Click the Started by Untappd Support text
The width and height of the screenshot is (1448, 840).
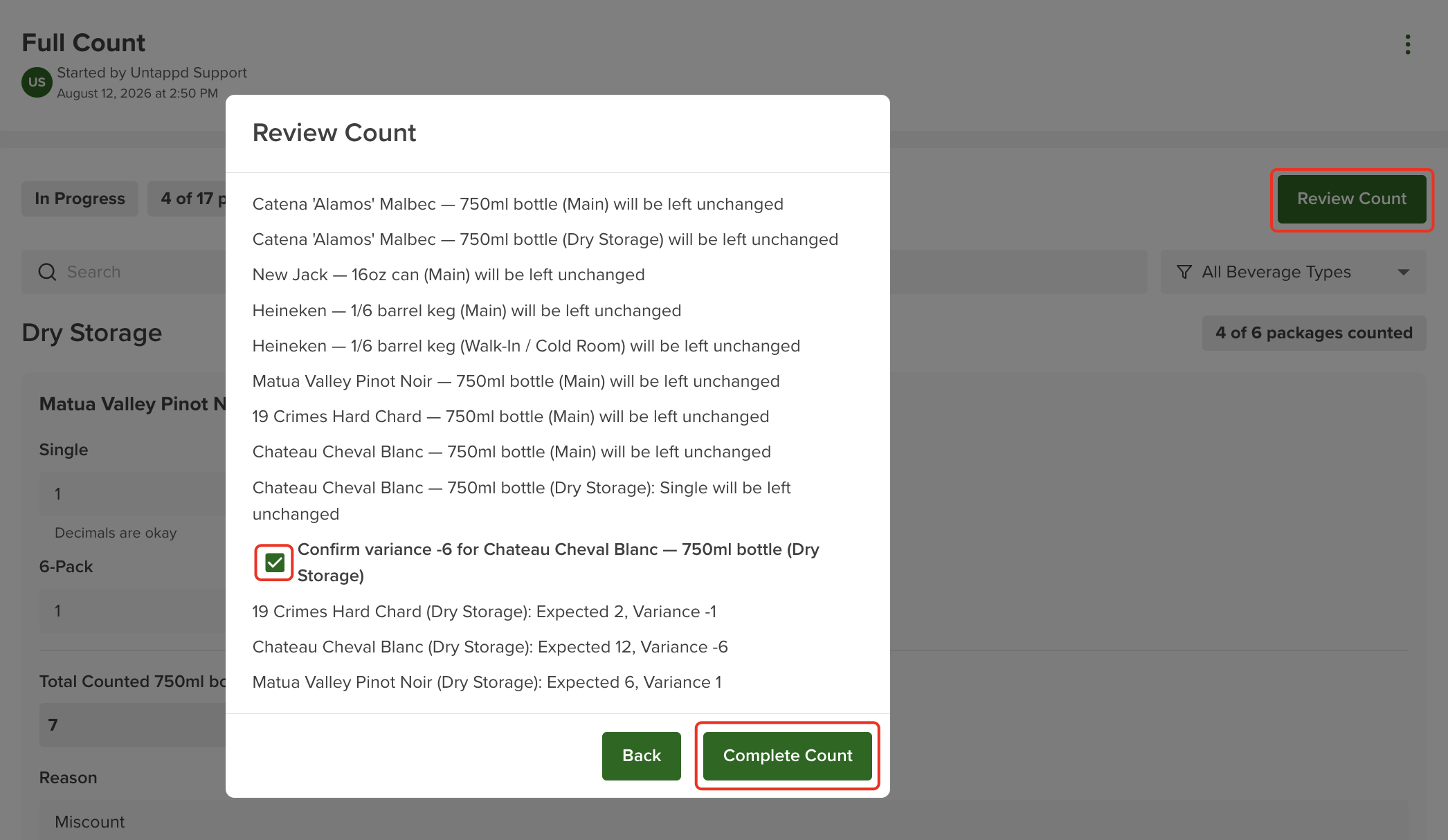coord(152,73)
